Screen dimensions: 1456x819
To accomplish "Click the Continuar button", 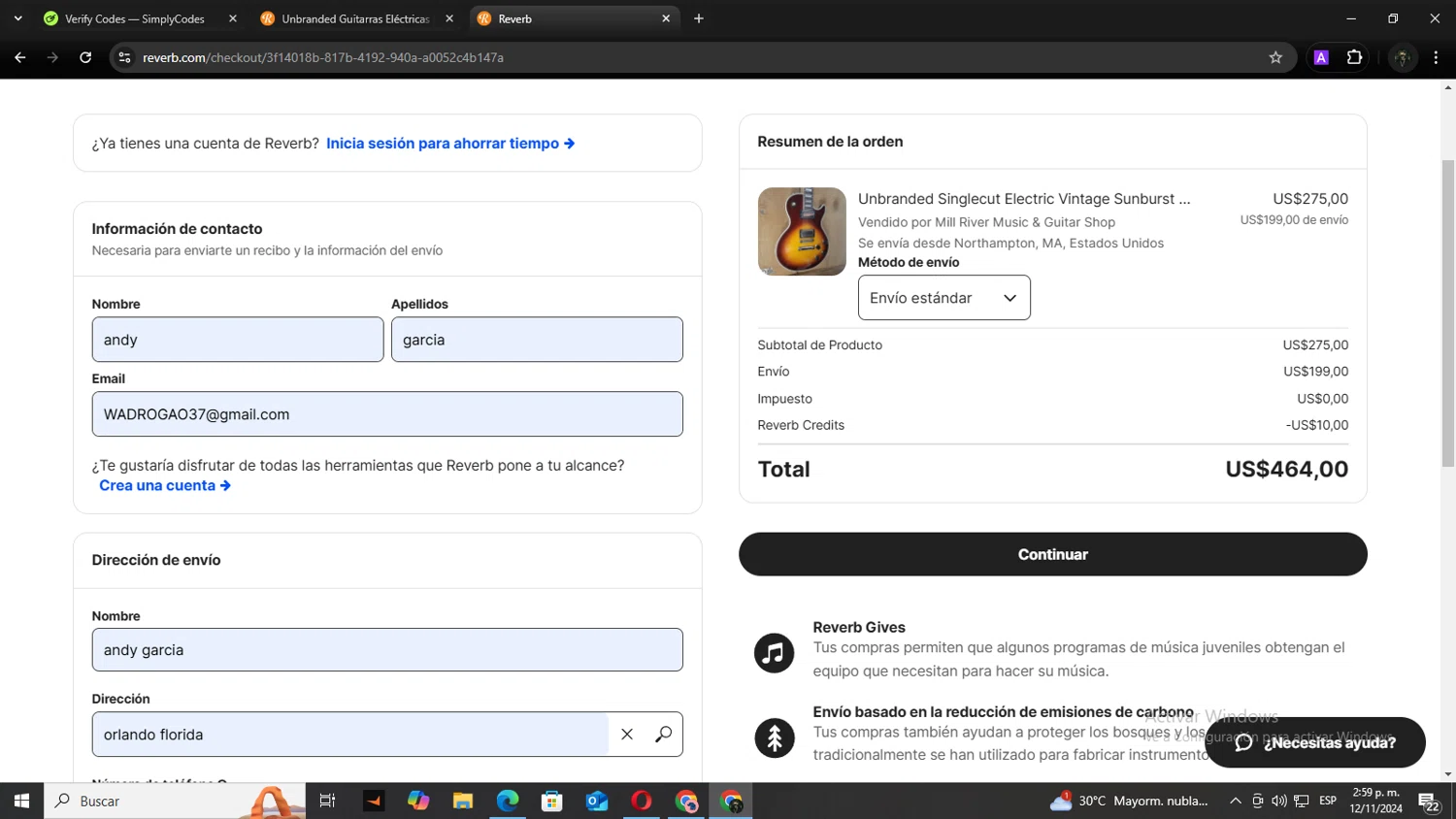I will [1052, 554].
